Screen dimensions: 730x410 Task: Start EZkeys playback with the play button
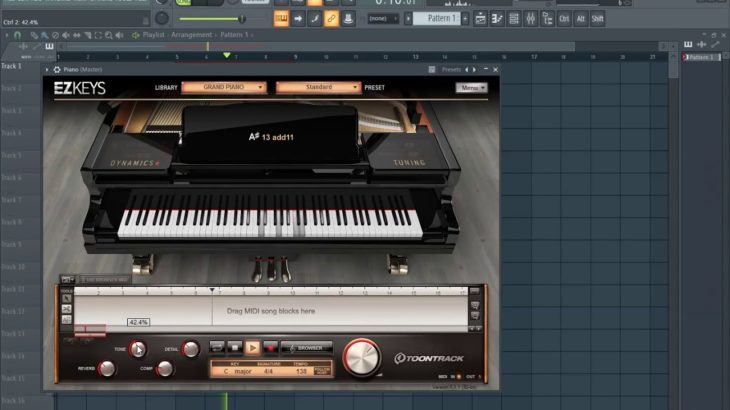click(x=253, y=348)
